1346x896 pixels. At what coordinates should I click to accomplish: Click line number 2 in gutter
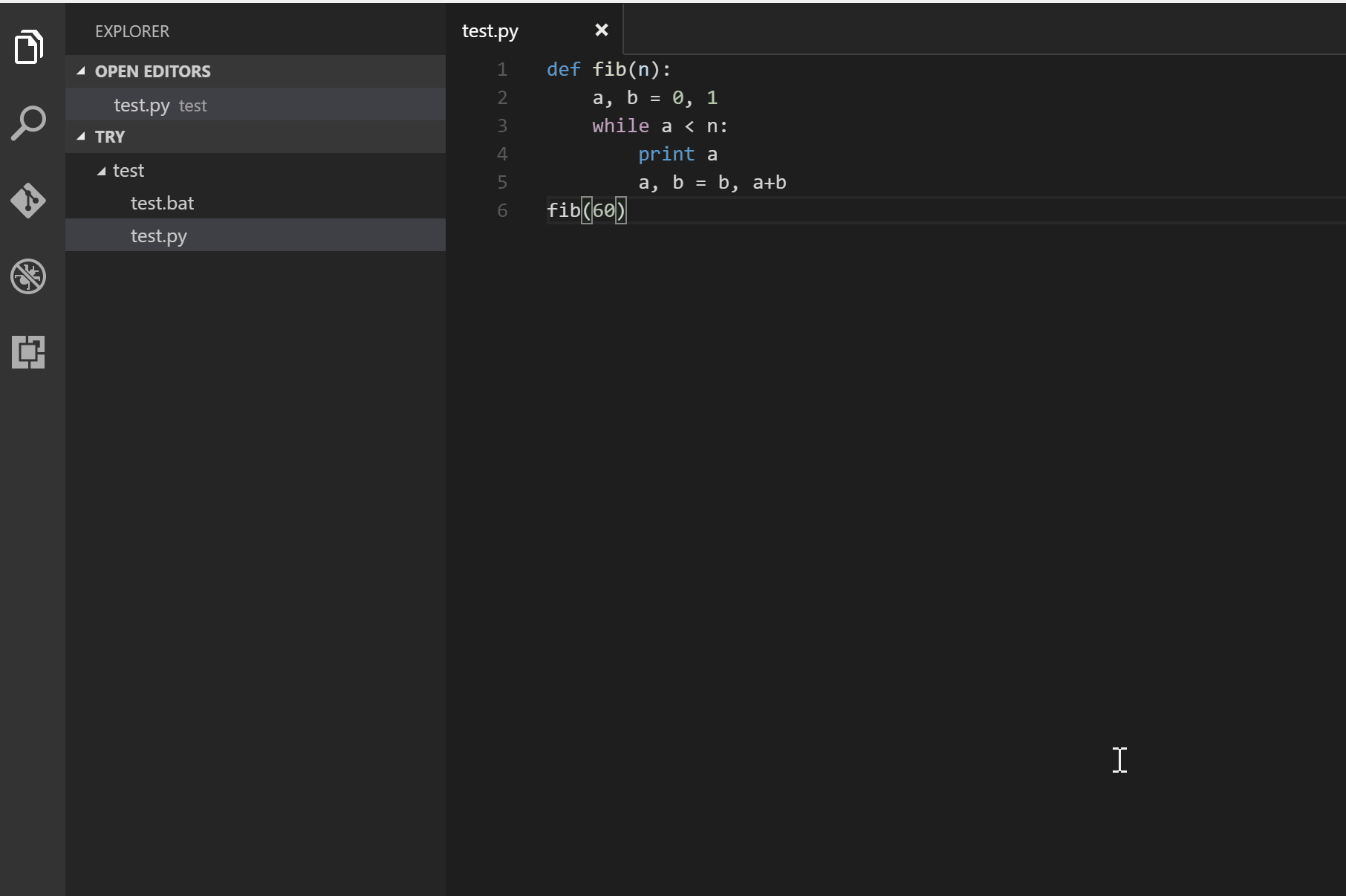(502, 97)
